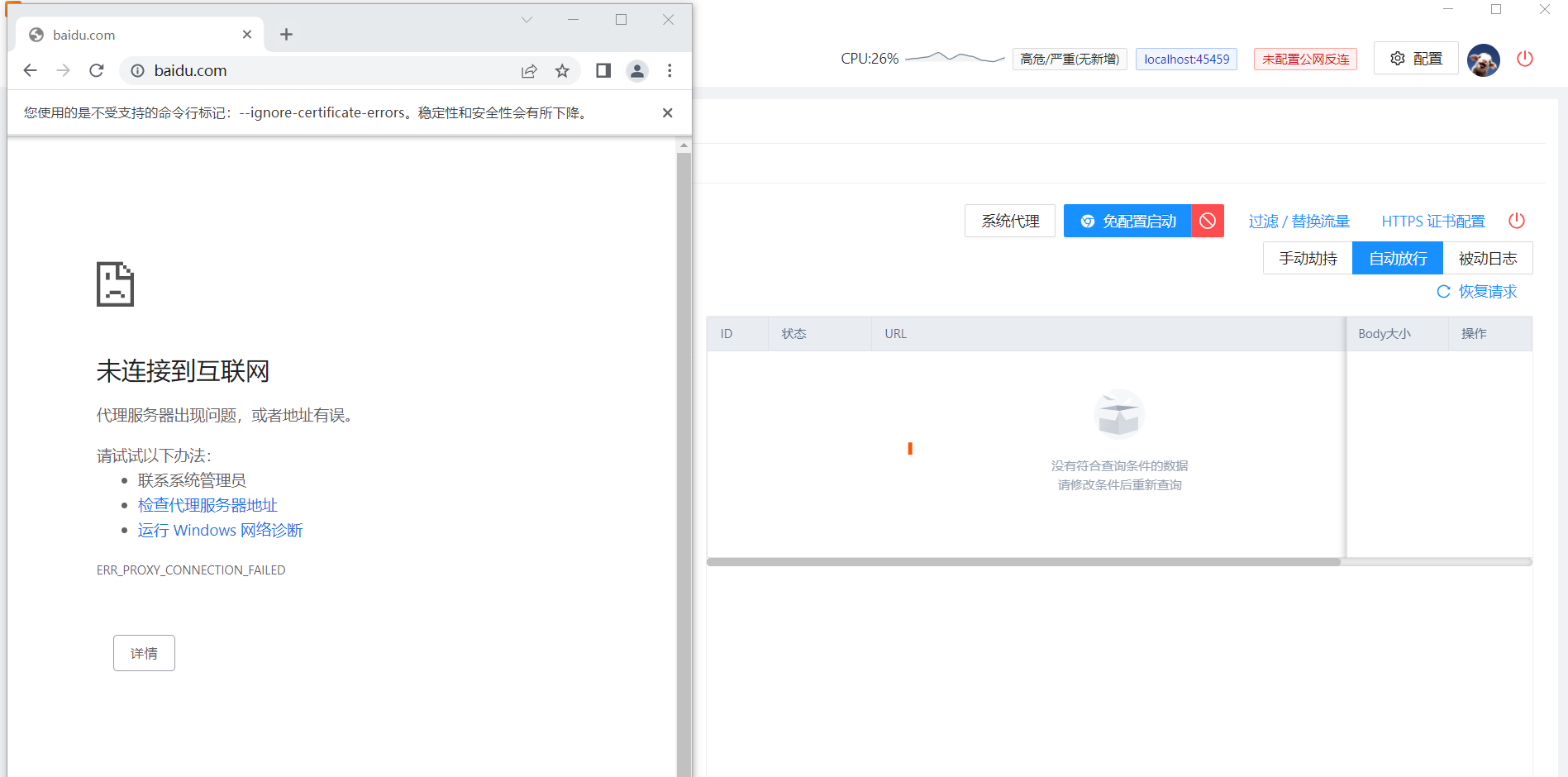
Task: Switch to the 手动劫持 tab
Action: 1308,258
